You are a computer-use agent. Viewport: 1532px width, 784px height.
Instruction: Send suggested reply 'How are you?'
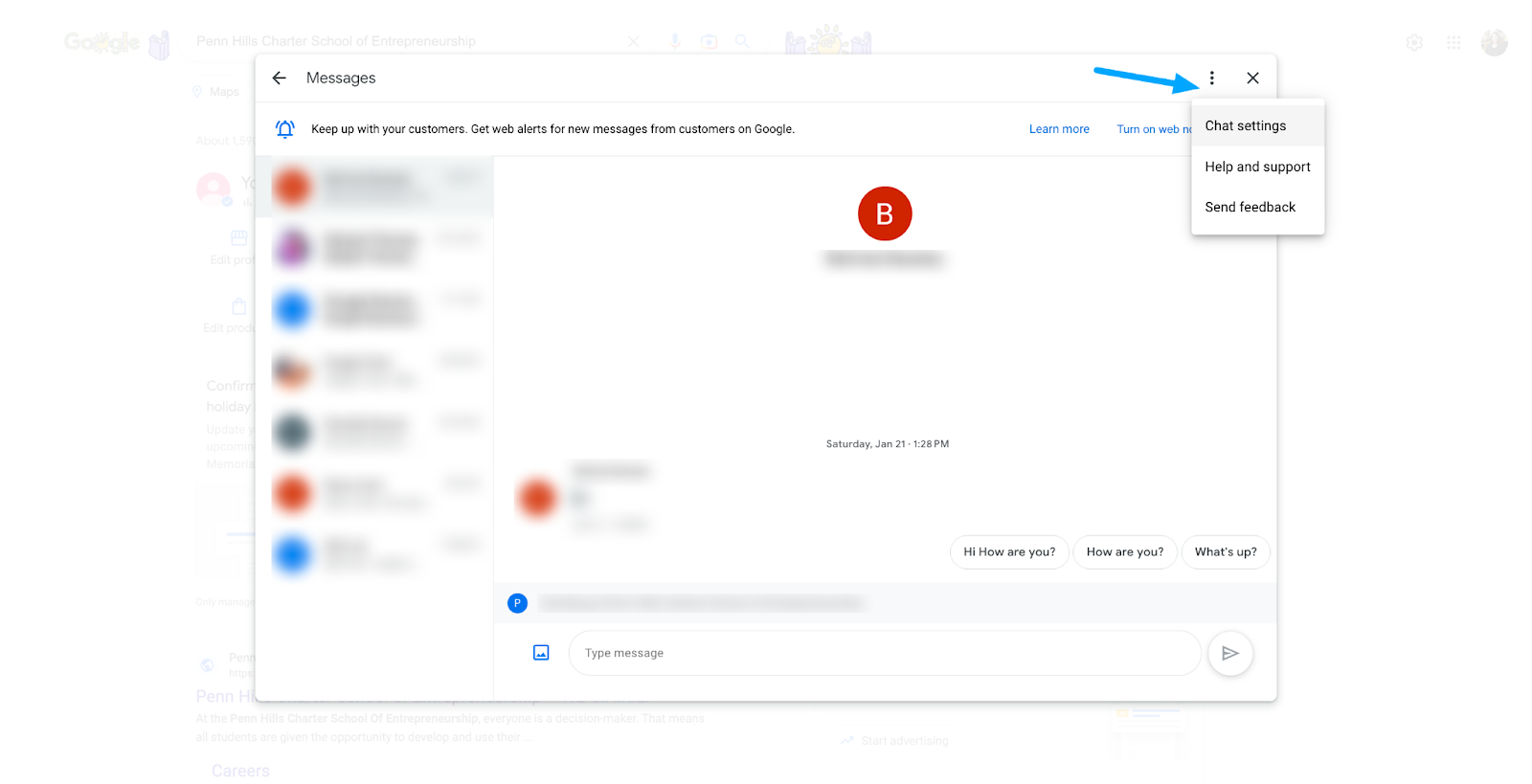coord(1125,552)
